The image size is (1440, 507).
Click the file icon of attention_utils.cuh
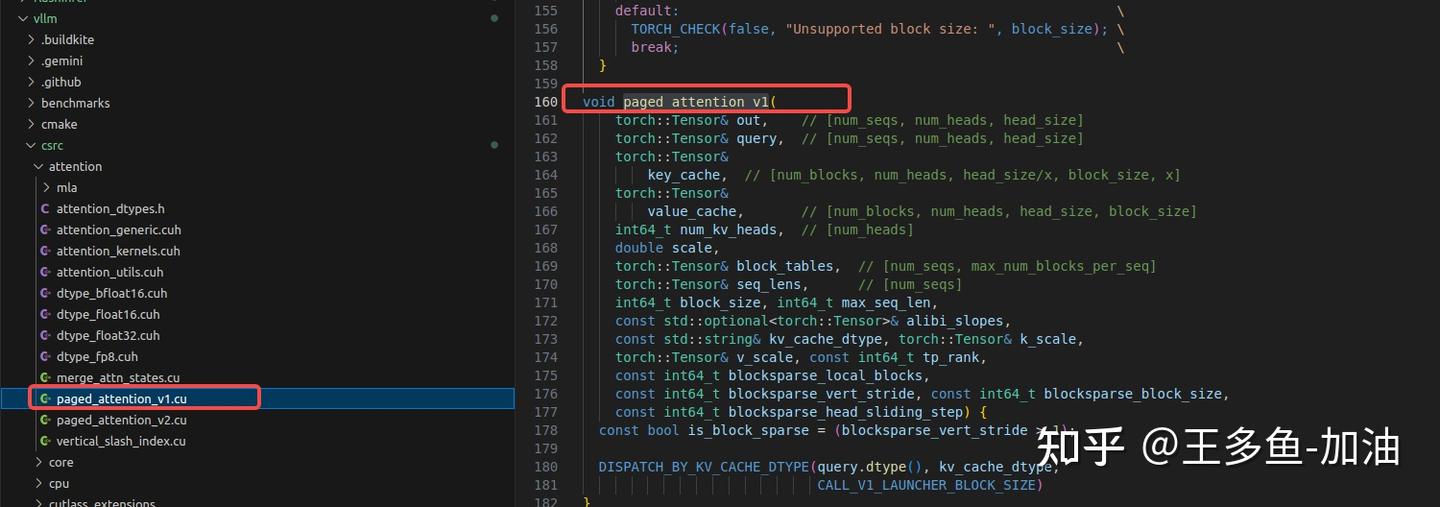(45, 272)
